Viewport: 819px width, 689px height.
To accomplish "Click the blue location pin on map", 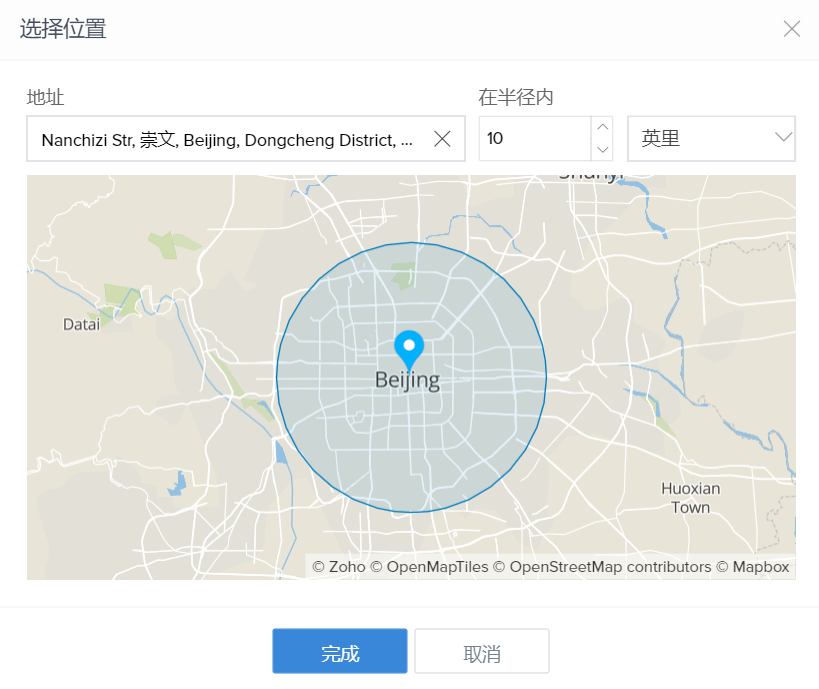I will click(x=409, y=350).
